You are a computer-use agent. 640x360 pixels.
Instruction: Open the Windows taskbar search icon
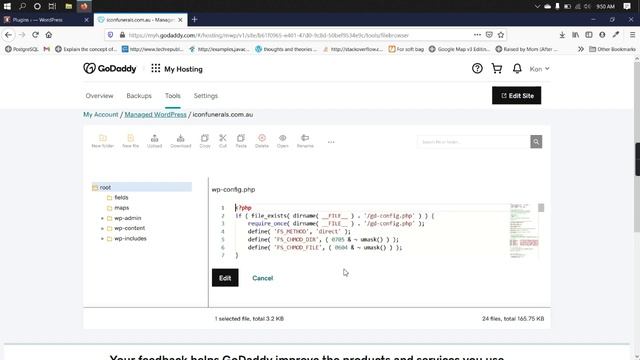coord(22,6)
